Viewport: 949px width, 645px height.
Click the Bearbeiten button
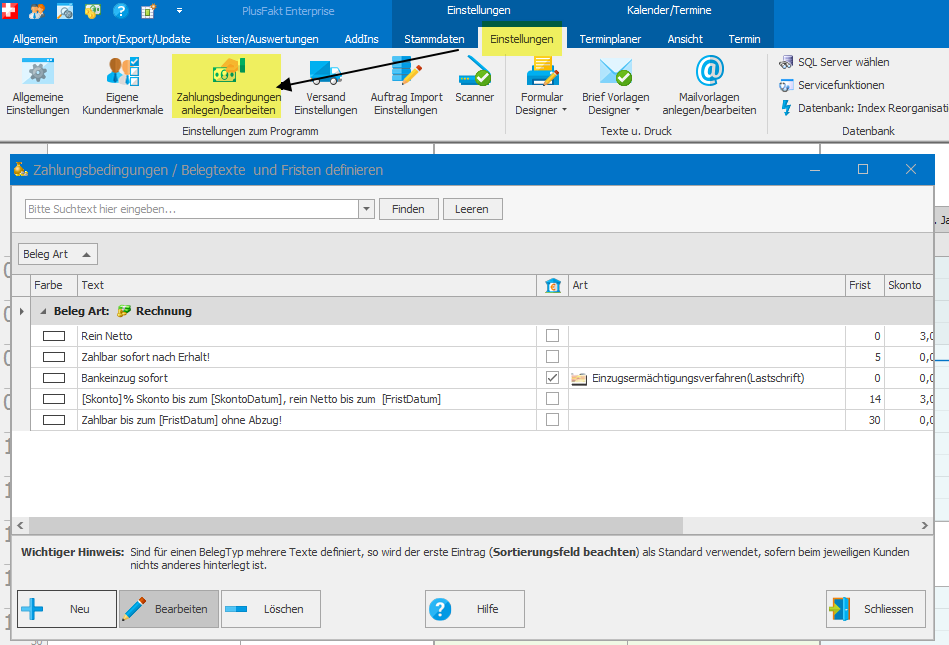(x=169, y=609)
